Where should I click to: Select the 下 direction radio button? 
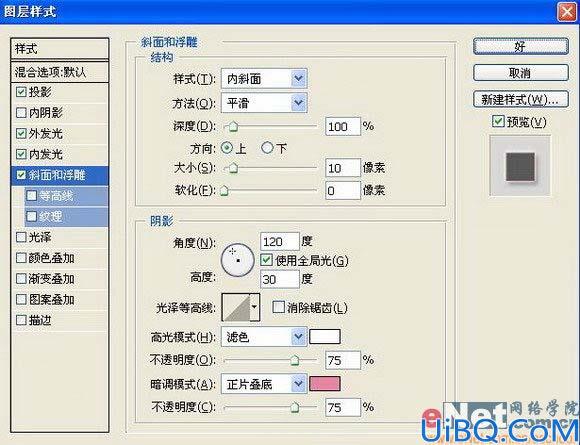tap(267, 148)
